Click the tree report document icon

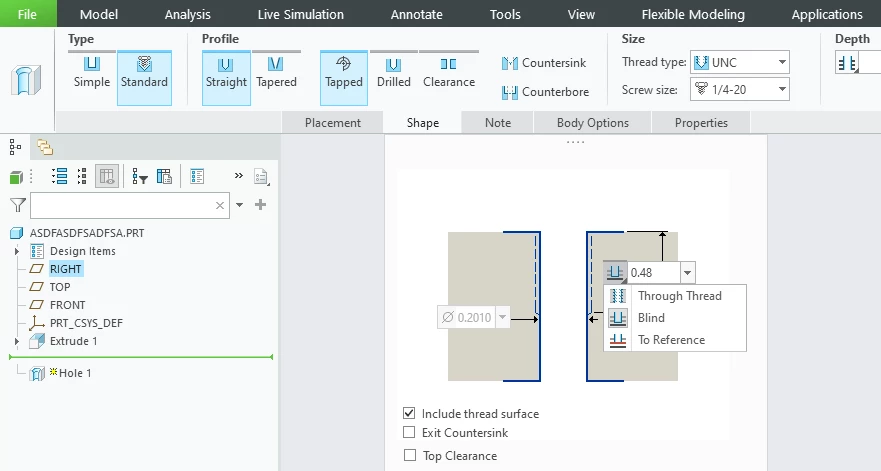click(261, 176)
